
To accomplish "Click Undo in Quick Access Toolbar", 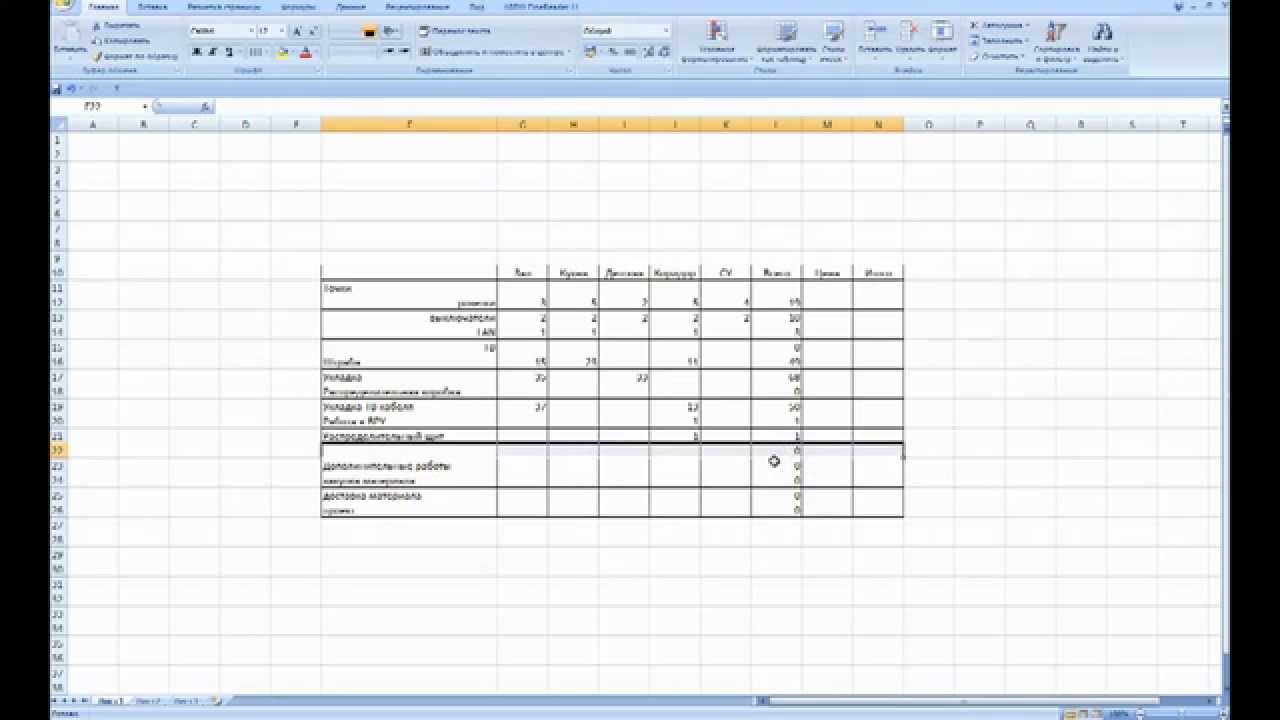I will pos(71,89).
